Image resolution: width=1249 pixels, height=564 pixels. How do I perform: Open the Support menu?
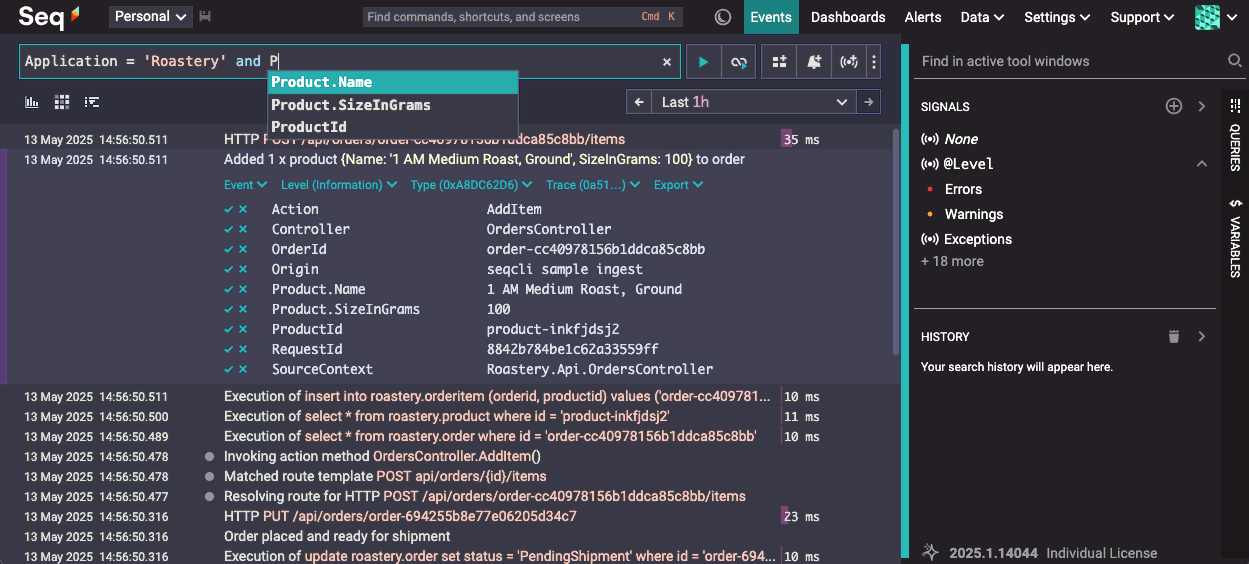[x=1143, y=17]
